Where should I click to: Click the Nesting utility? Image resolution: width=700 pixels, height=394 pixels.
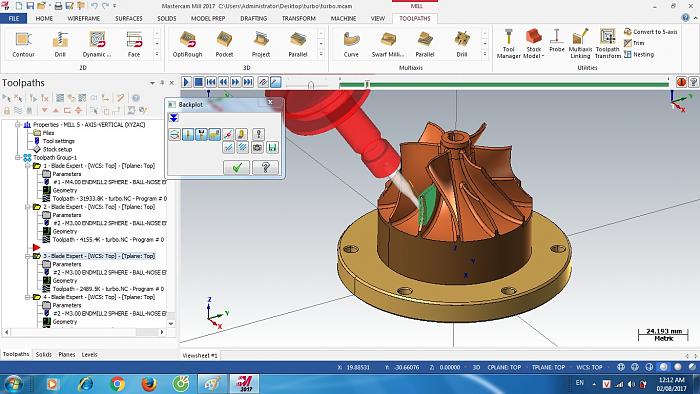639,54
